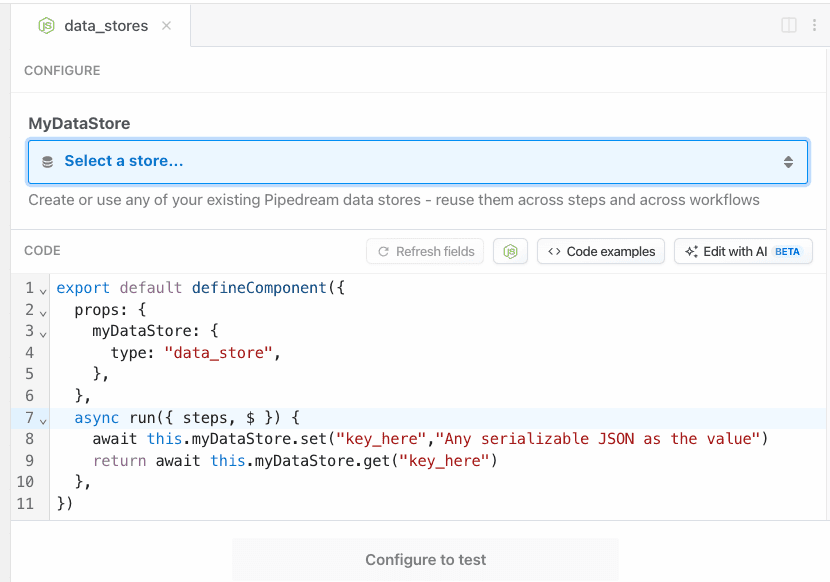Click the up-down arrows on store selector
Image resolution: width=830 pixels, height=582 pixels.
coord(788,162)
